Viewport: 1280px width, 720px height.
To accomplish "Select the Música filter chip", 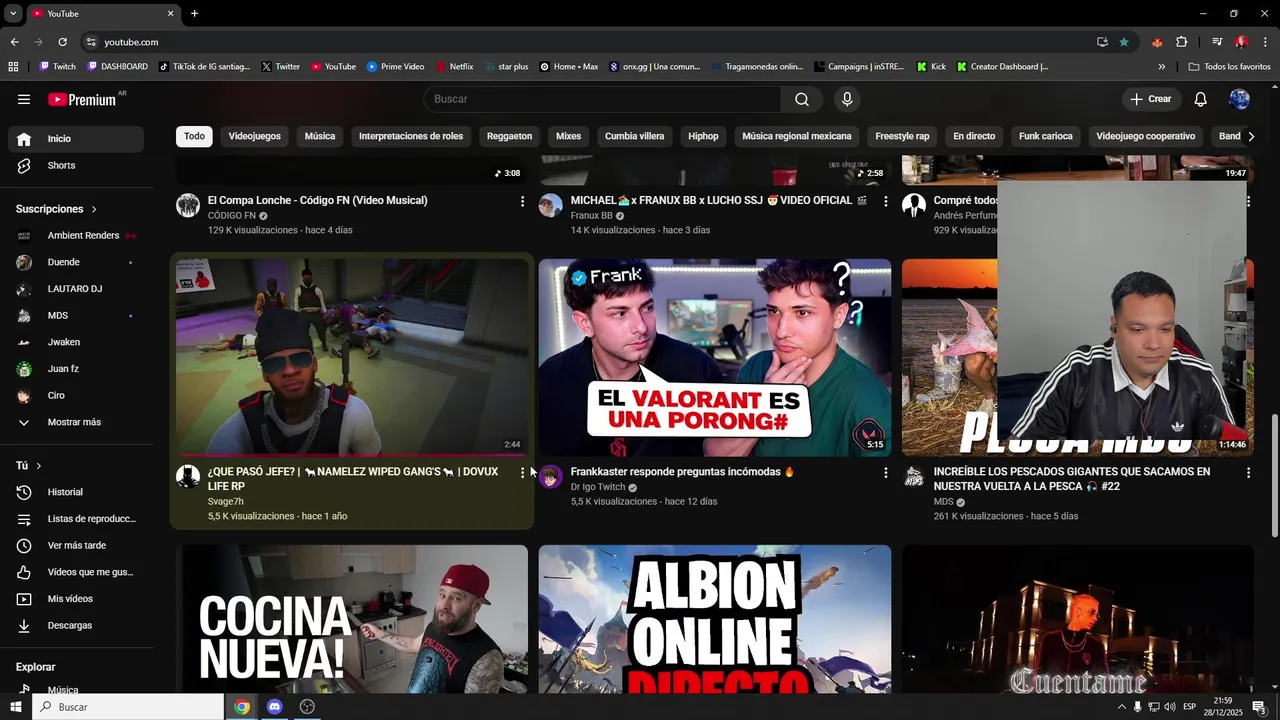I will click(320, 136).
